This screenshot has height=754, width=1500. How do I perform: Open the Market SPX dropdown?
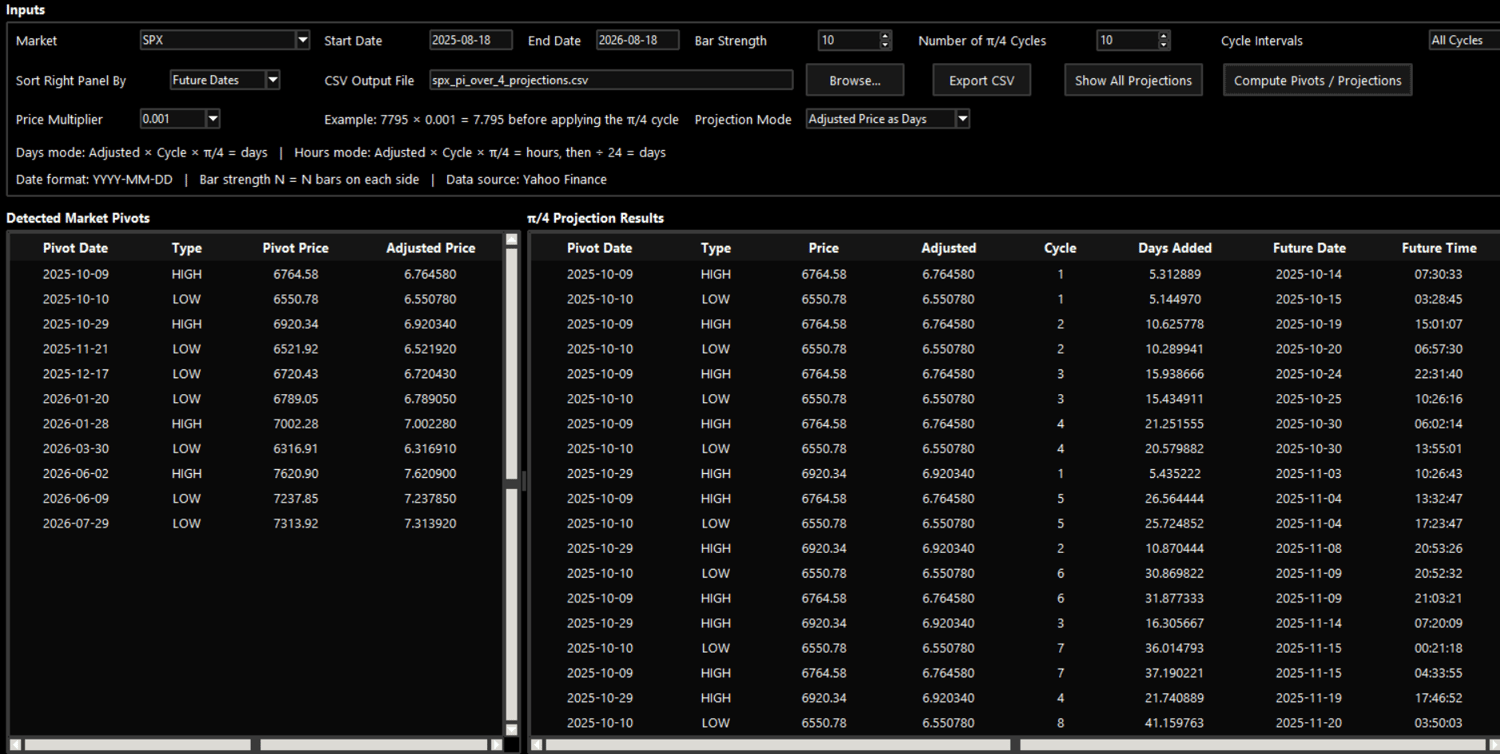click(x=225, y=41)
